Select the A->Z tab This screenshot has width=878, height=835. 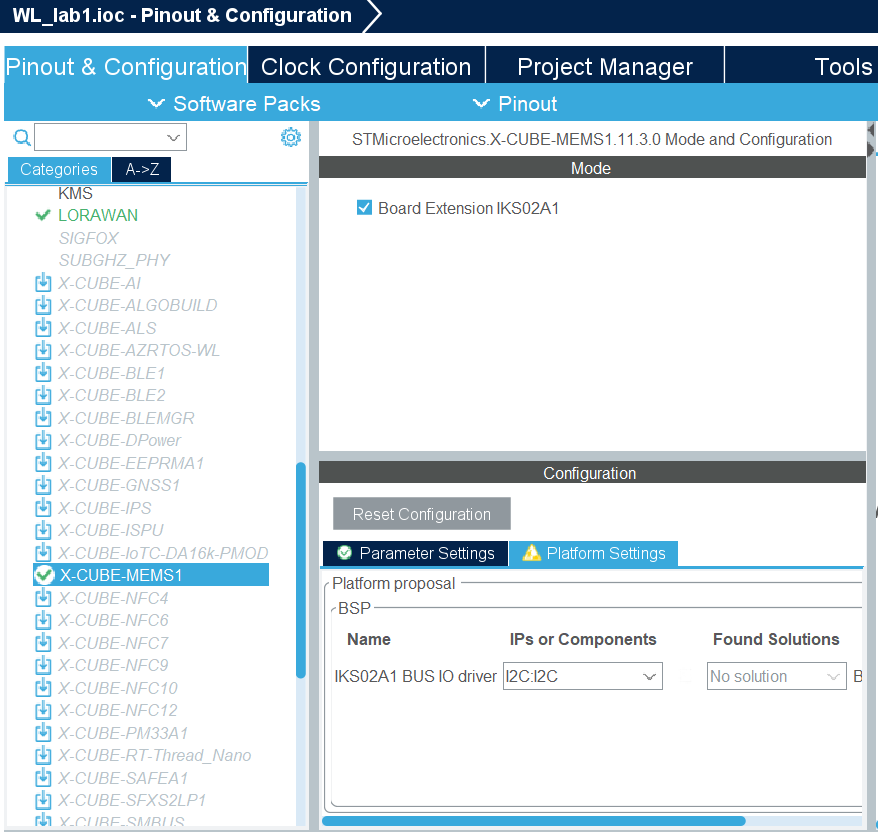point(142,169)
